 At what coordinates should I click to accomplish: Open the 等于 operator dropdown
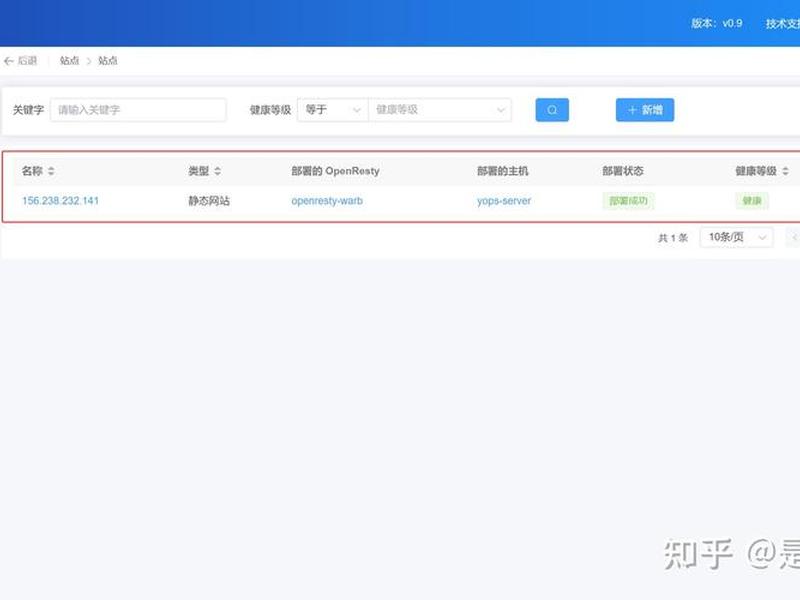click(x=333, y=110)
